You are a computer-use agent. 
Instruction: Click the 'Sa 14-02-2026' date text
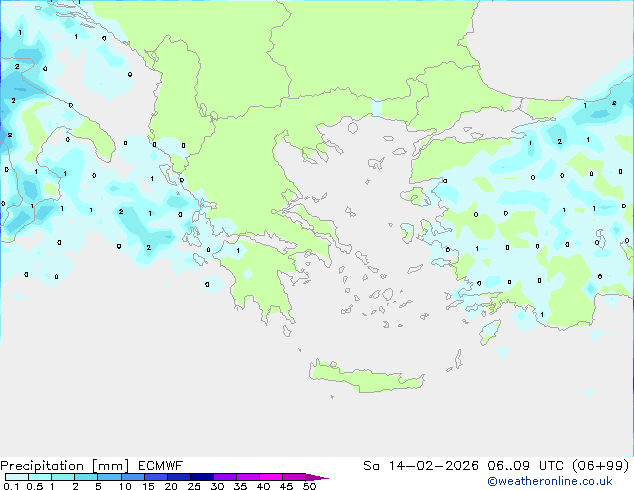(x=421, y=466)
